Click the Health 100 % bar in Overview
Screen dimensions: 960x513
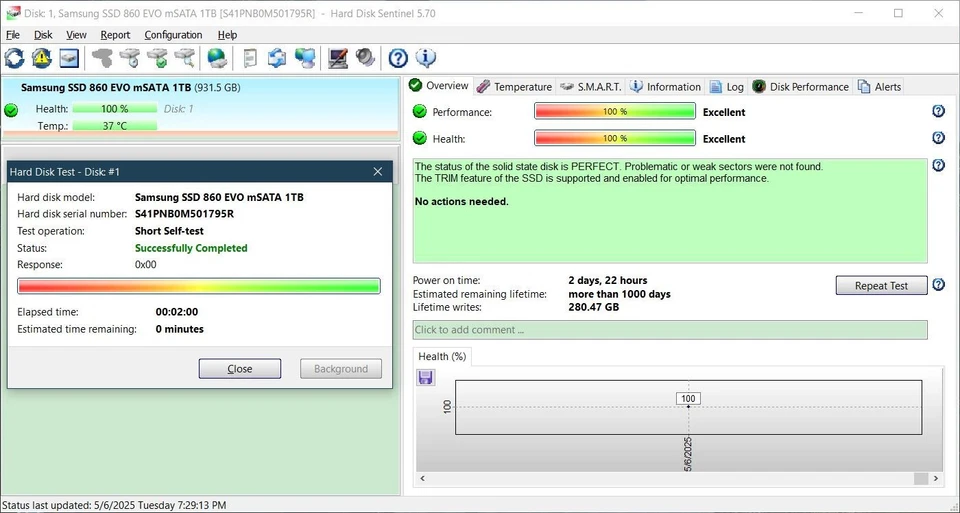pos(615,138)
